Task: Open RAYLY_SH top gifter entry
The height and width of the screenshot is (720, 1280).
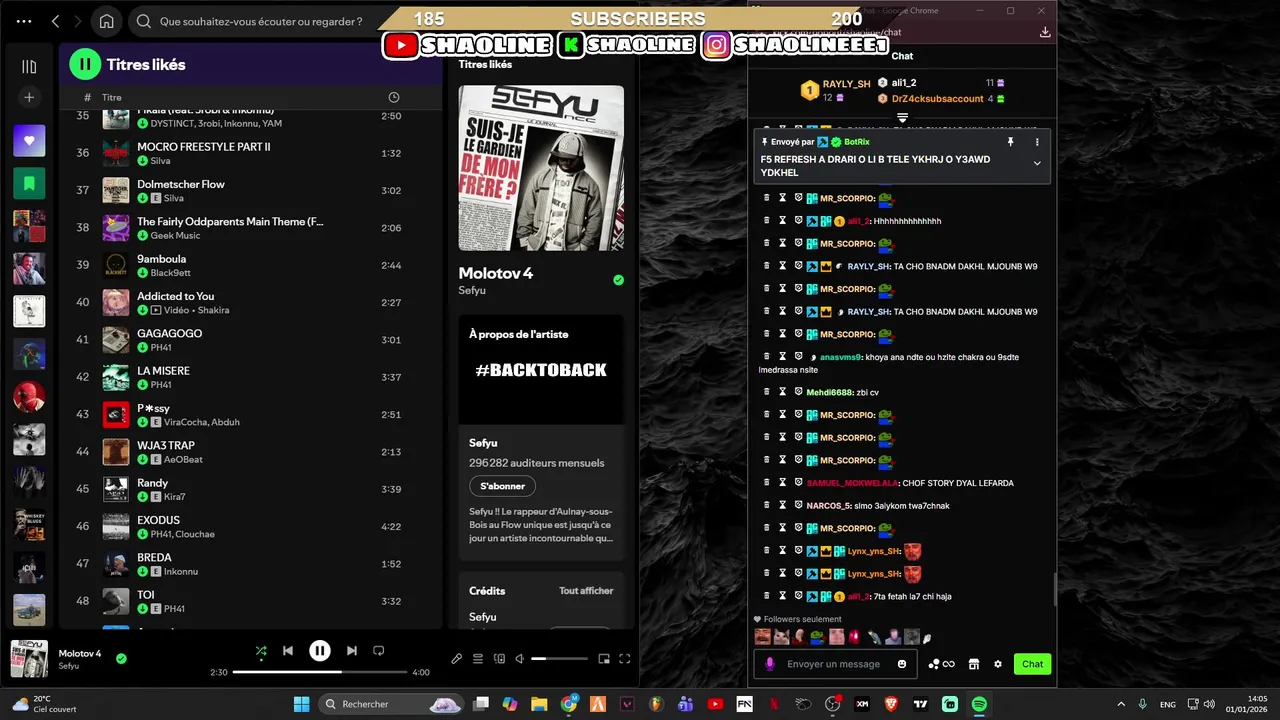Action: click(835, 90)
